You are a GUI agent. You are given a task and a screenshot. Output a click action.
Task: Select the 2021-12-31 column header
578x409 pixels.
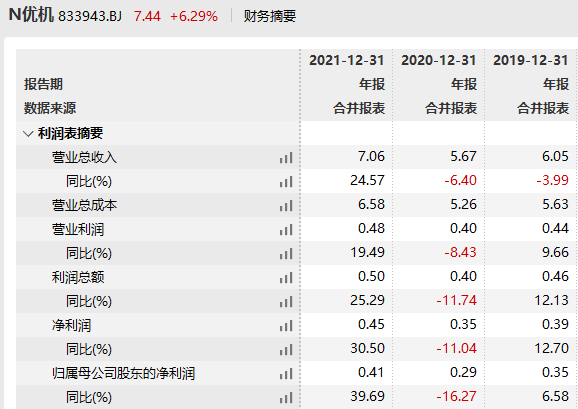click(347, 60)
